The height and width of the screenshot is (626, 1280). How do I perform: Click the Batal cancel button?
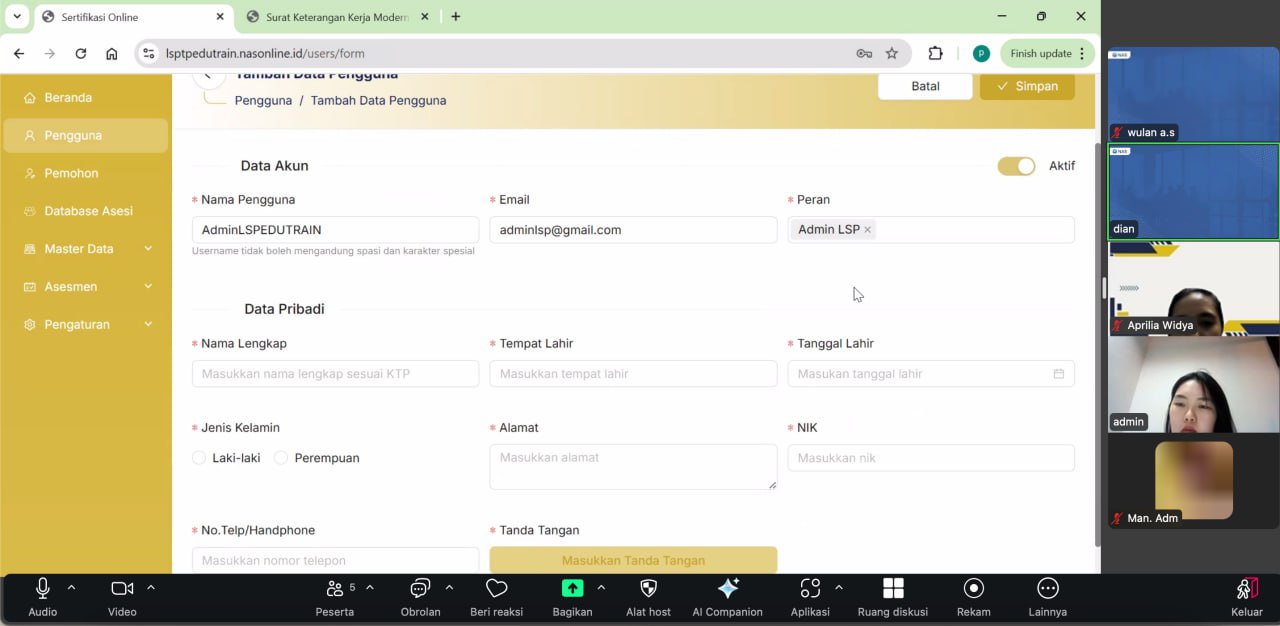[925, 86]
